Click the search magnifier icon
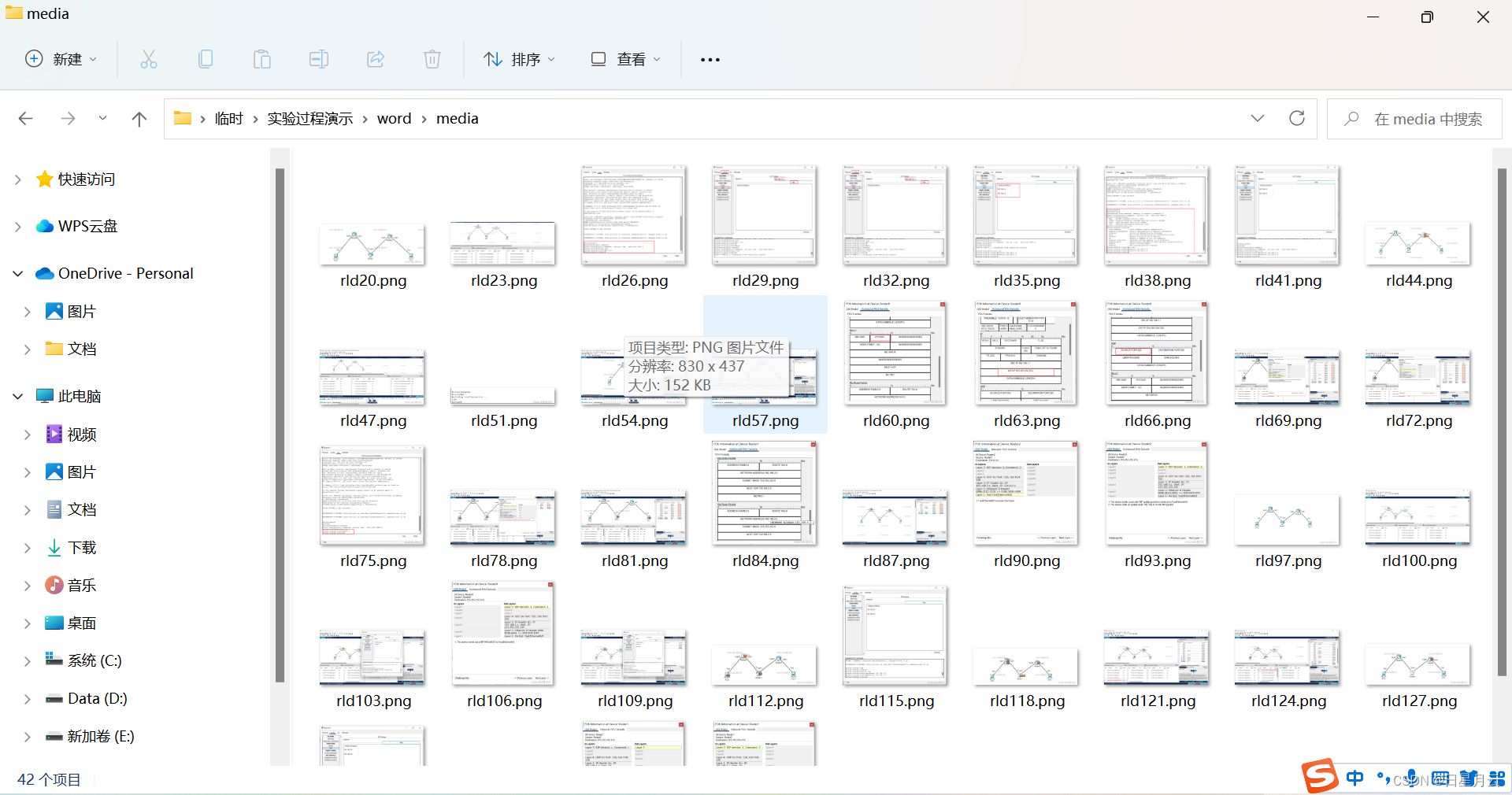The height and width of the screenshot is (795, 1512). click(1351, 119)
